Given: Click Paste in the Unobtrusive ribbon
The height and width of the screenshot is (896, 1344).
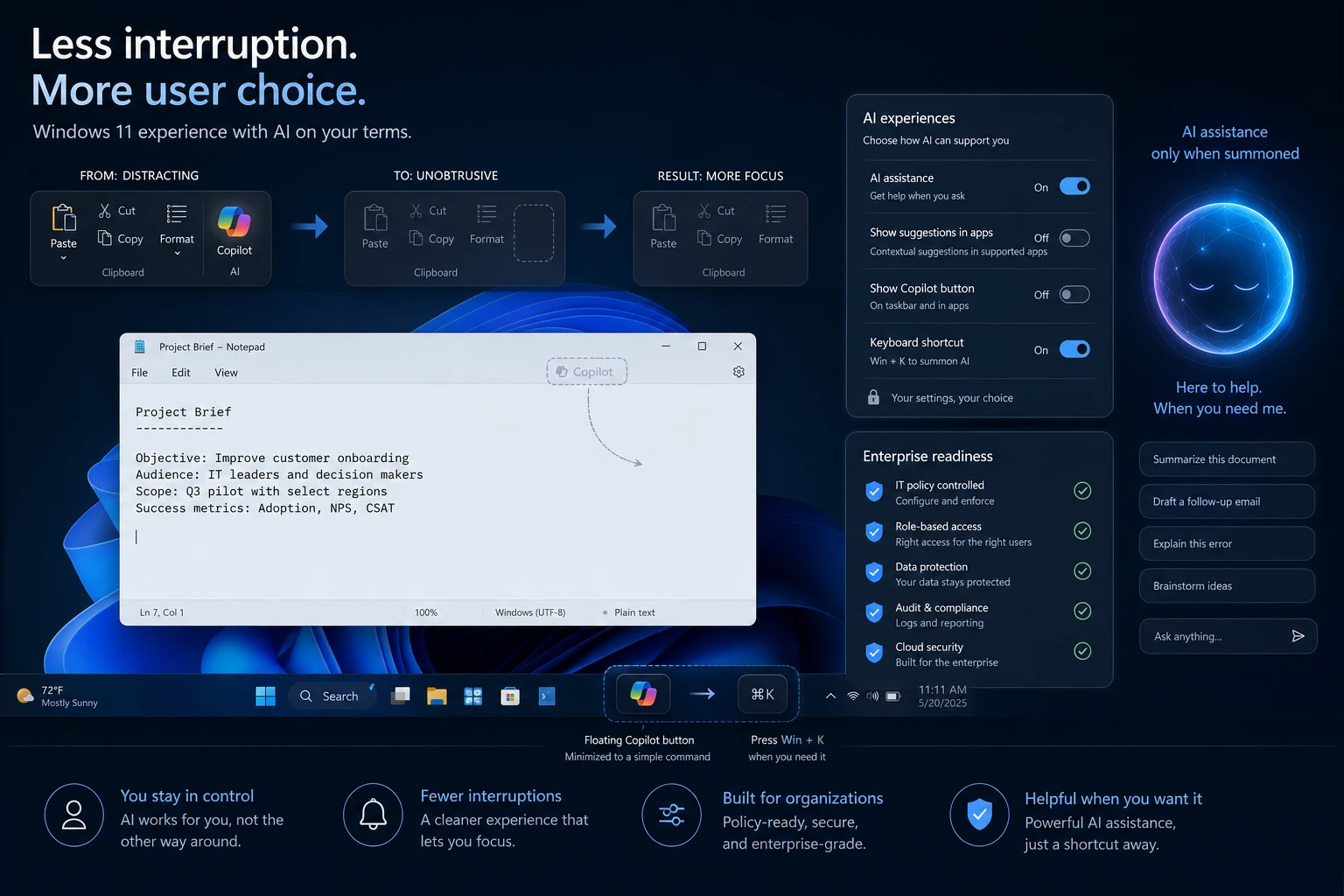Looking at the screenshot, I should (375, 227).
